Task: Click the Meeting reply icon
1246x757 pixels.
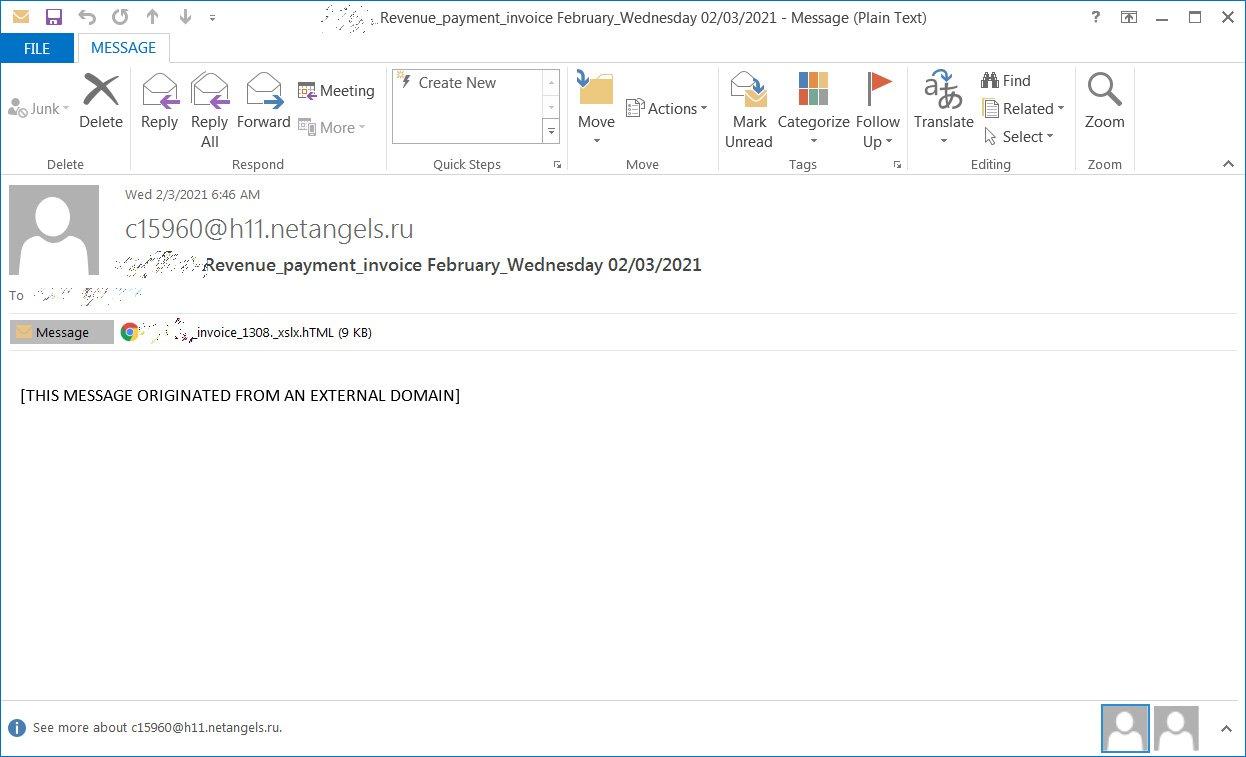Action: [336, 91]
